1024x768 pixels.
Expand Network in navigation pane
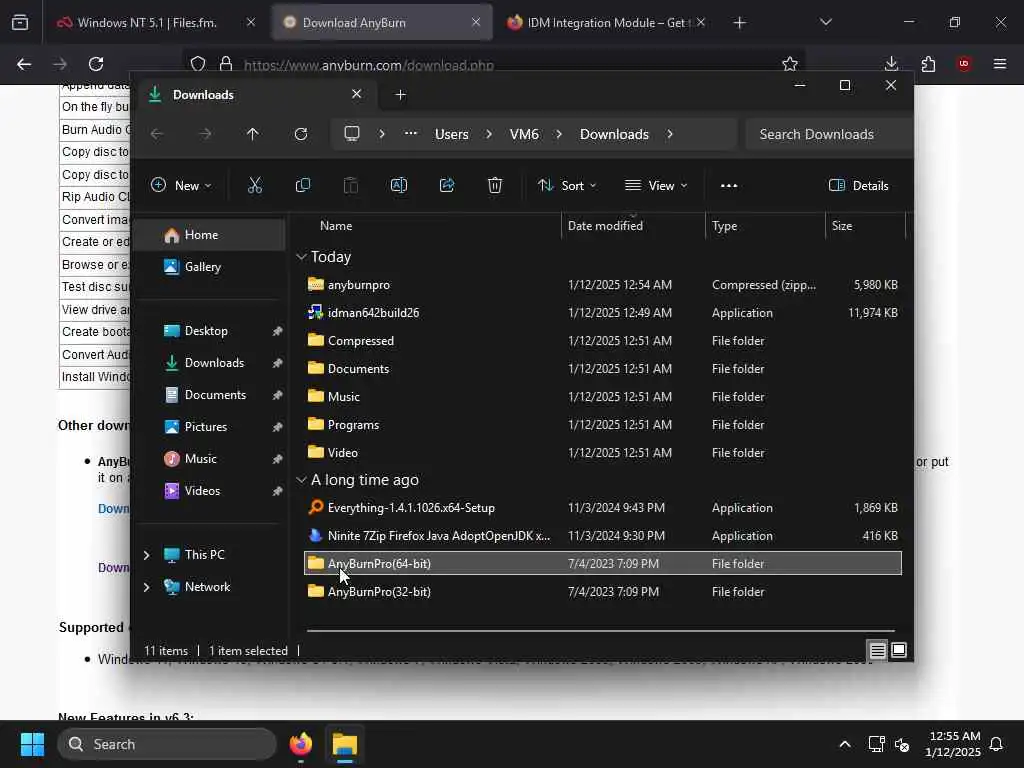[x=147, y=587]
